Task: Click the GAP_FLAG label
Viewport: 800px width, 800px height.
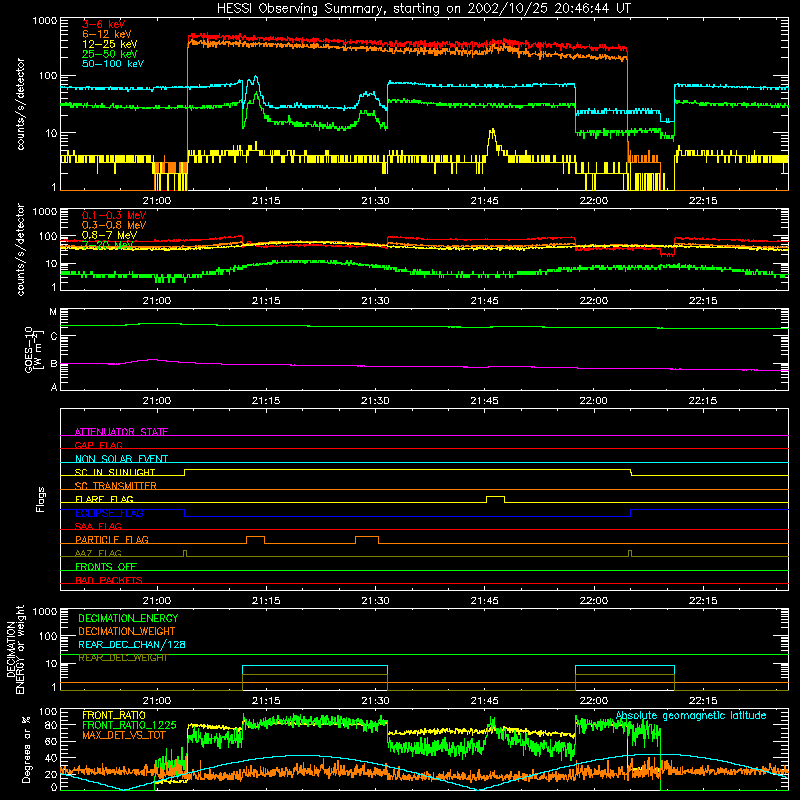Action: (x=98, y=445)
